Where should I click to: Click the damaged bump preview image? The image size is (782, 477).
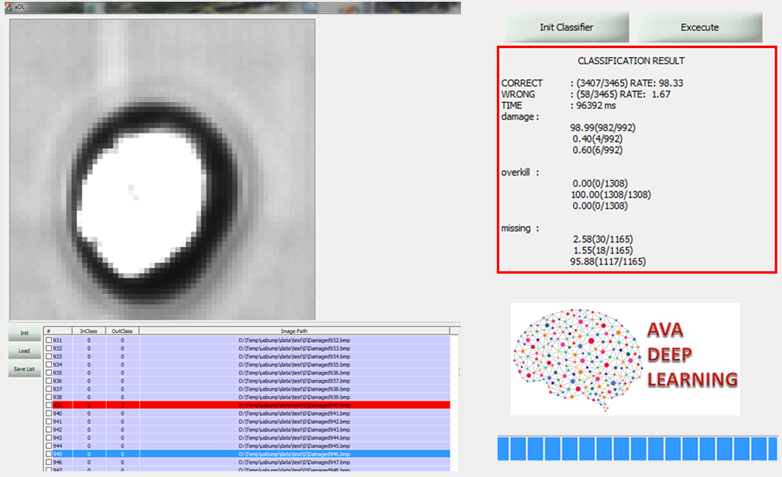[162, 168]
